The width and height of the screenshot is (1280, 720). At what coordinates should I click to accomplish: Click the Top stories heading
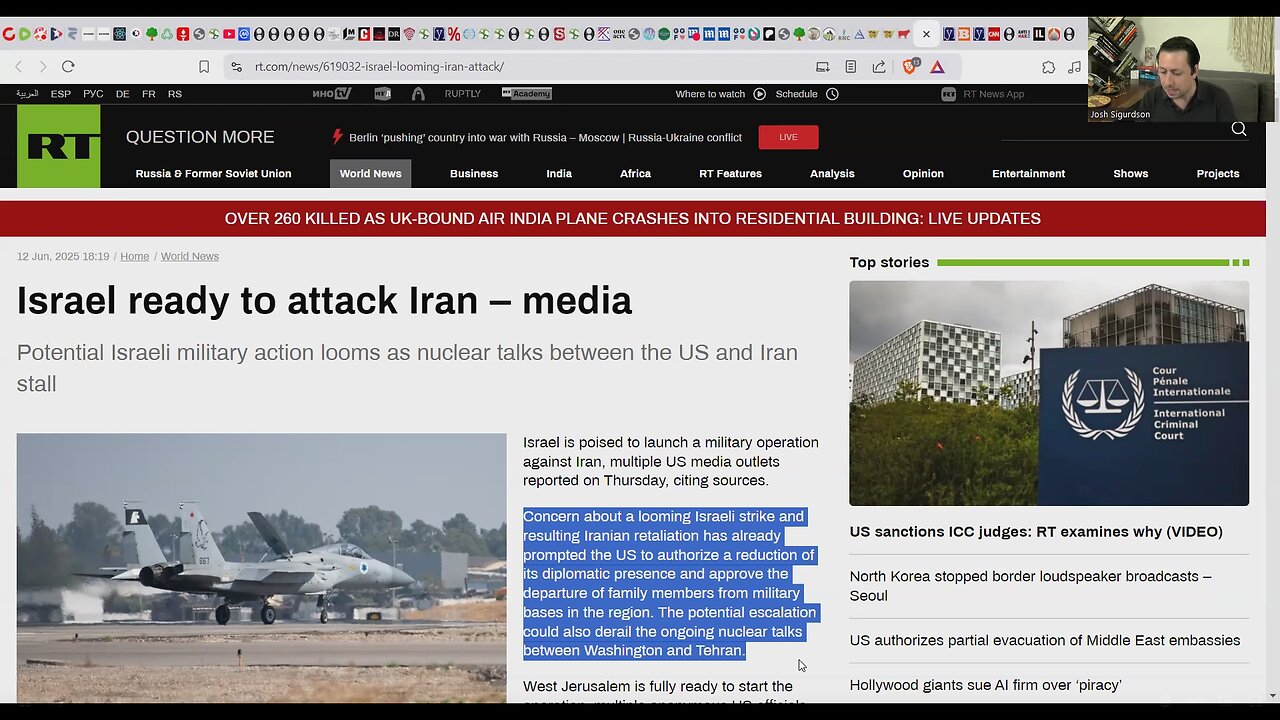889,262
